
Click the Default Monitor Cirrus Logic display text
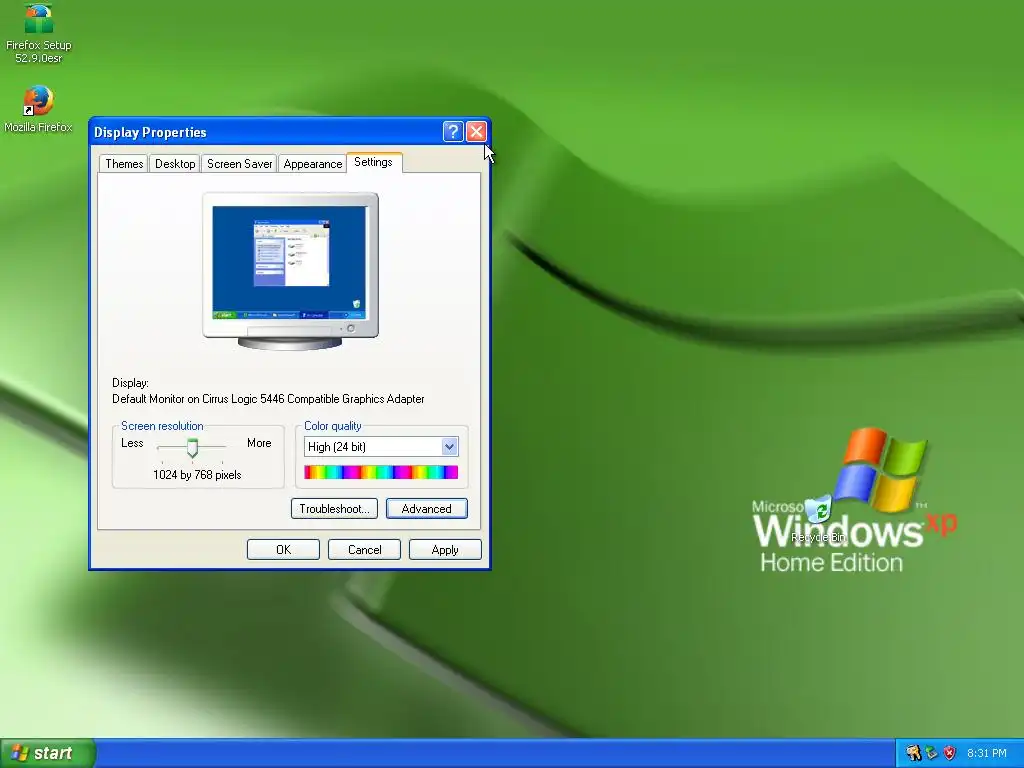[x=268, y=399]
